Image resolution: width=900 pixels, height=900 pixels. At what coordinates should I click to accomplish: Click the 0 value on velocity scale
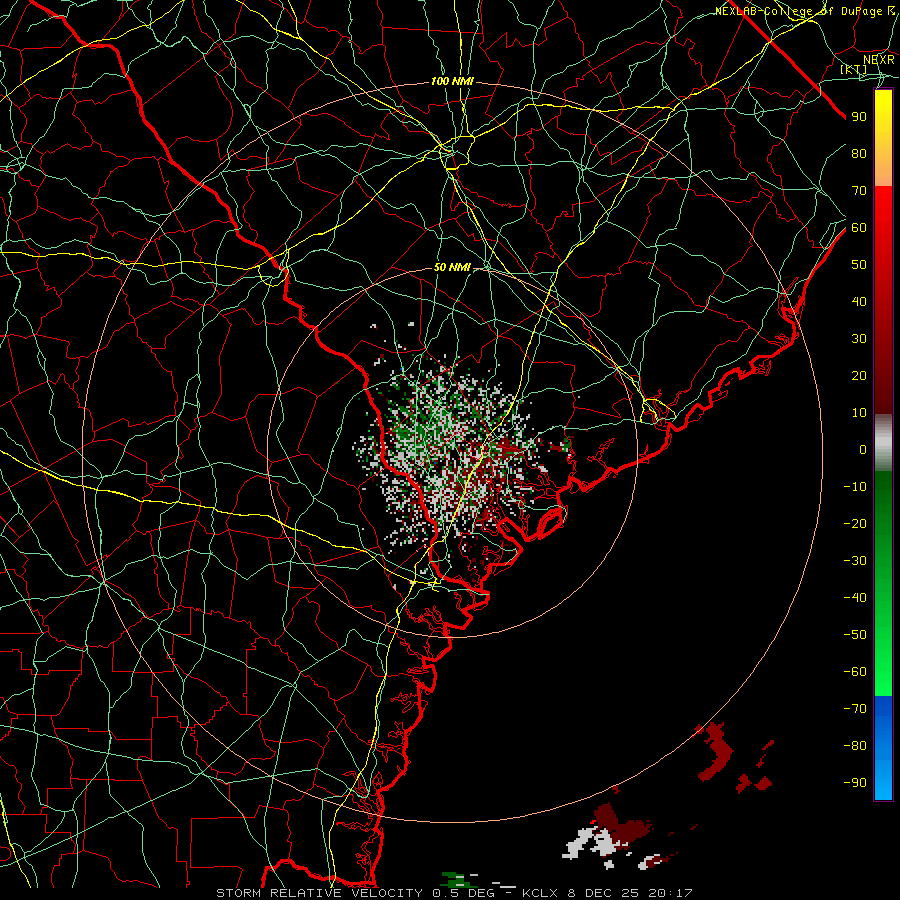click(x=863, y=450)
